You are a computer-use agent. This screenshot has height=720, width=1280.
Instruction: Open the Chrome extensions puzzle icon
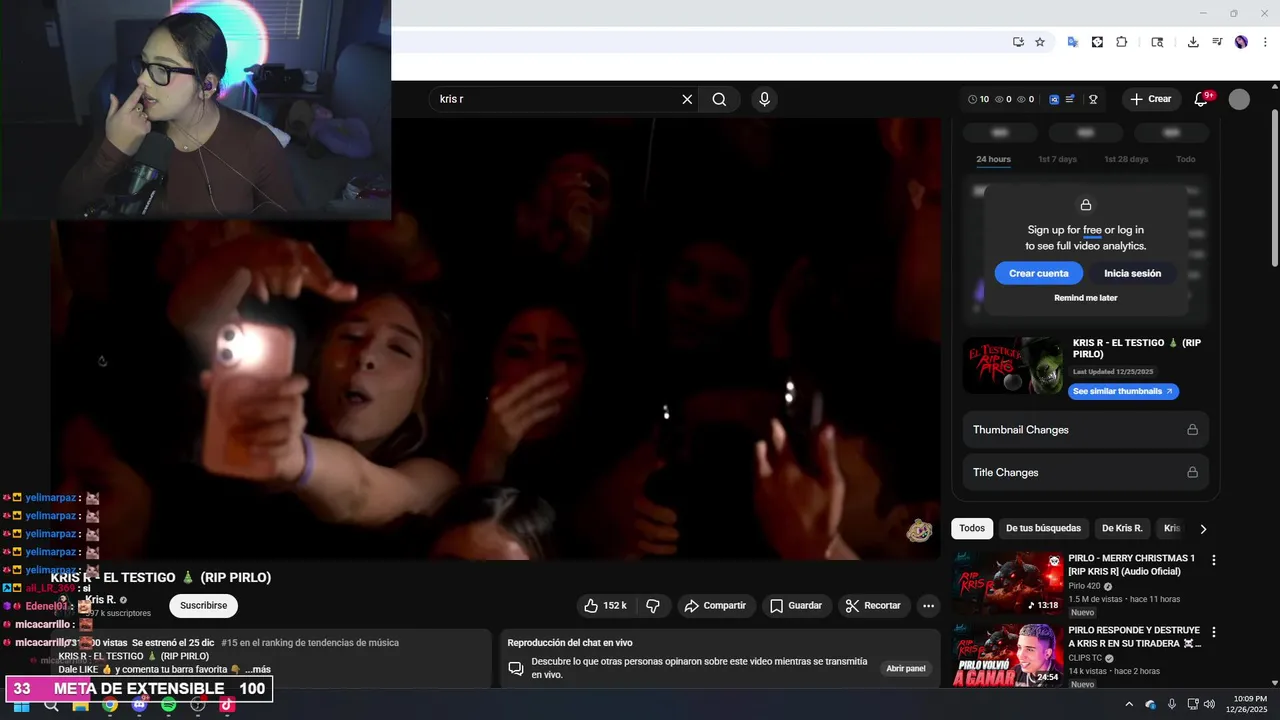coord(1121,42)
